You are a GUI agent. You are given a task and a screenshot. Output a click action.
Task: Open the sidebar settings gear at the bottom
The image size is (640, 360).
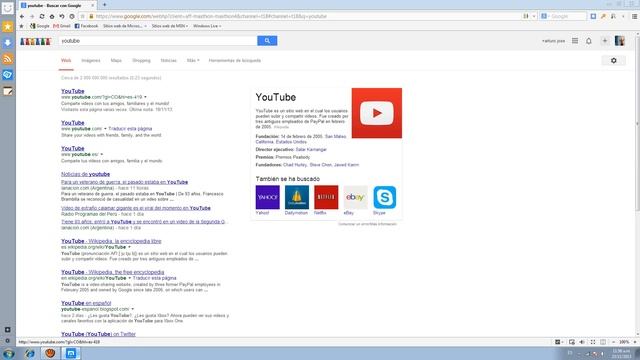pos(7,340)
